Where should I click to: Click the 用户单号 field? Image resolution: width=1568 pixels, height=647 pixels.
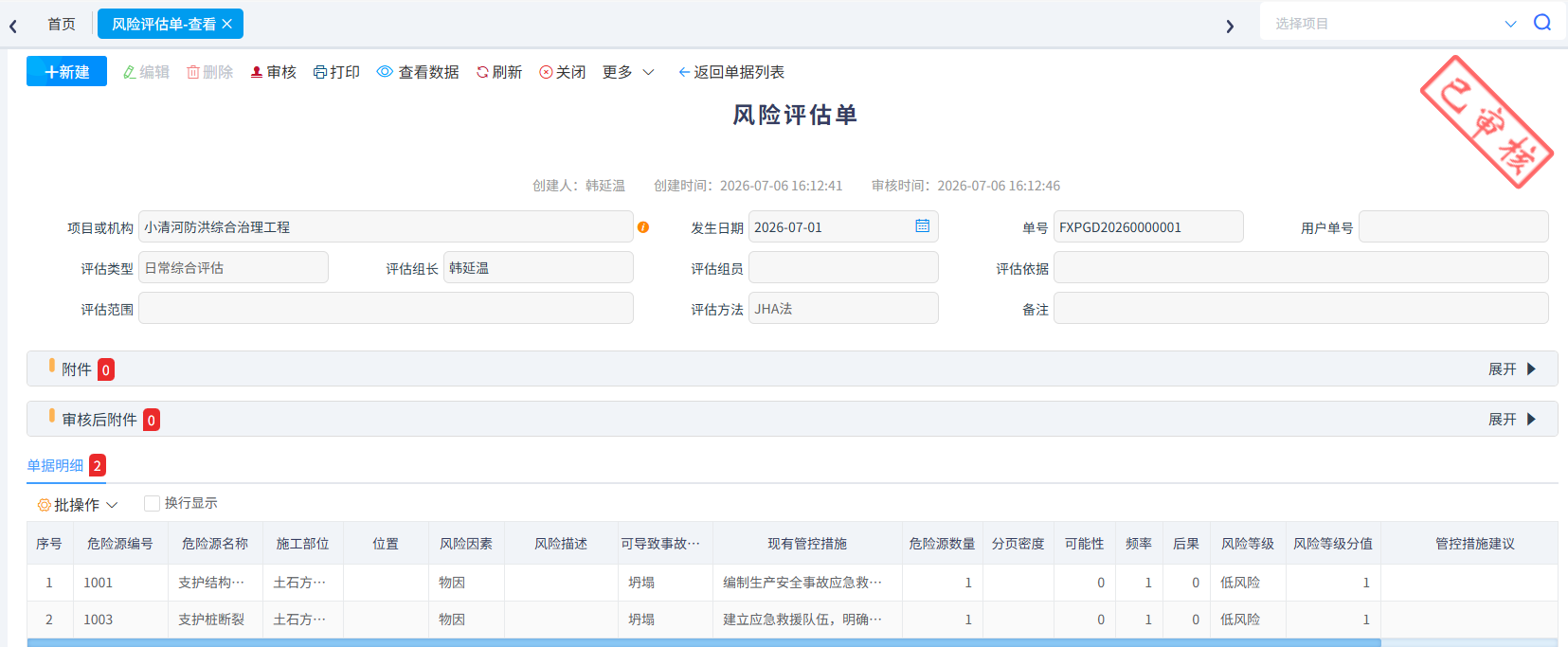coord(1453,226)
